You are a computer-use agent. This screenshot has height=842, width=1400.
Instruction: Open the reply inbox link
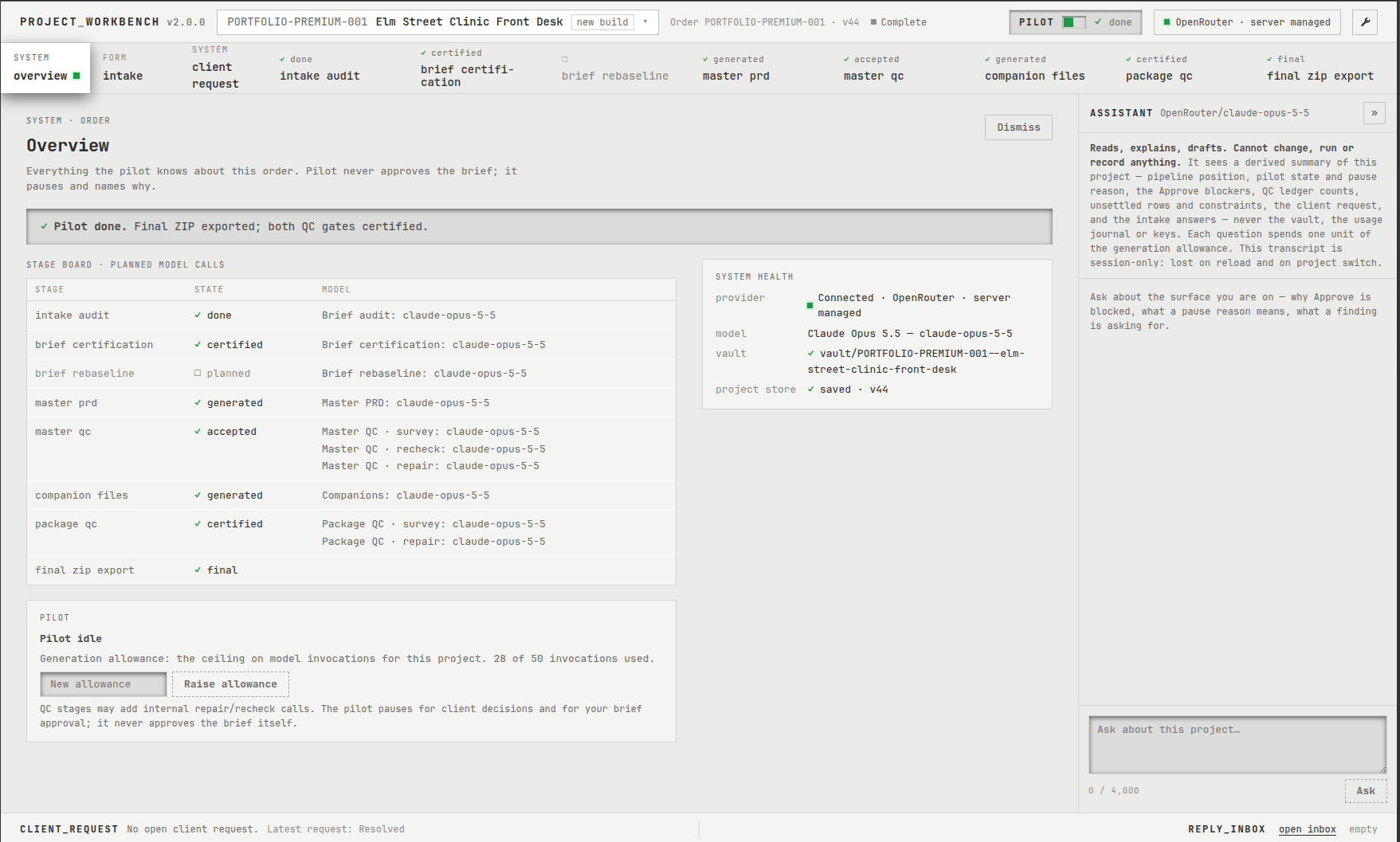[x=1307, y=829]
